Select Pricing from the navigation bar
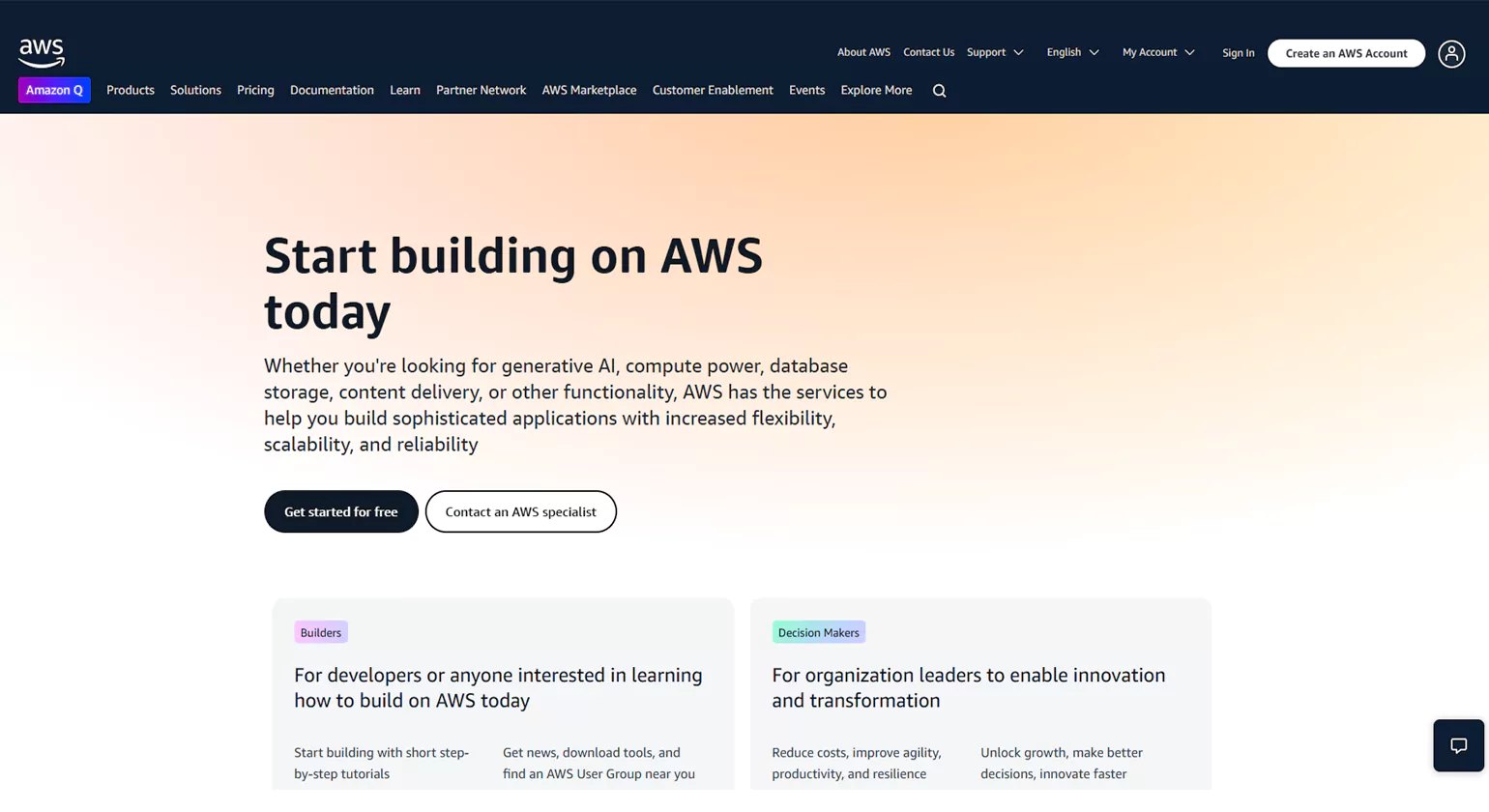 pos(254,90)
